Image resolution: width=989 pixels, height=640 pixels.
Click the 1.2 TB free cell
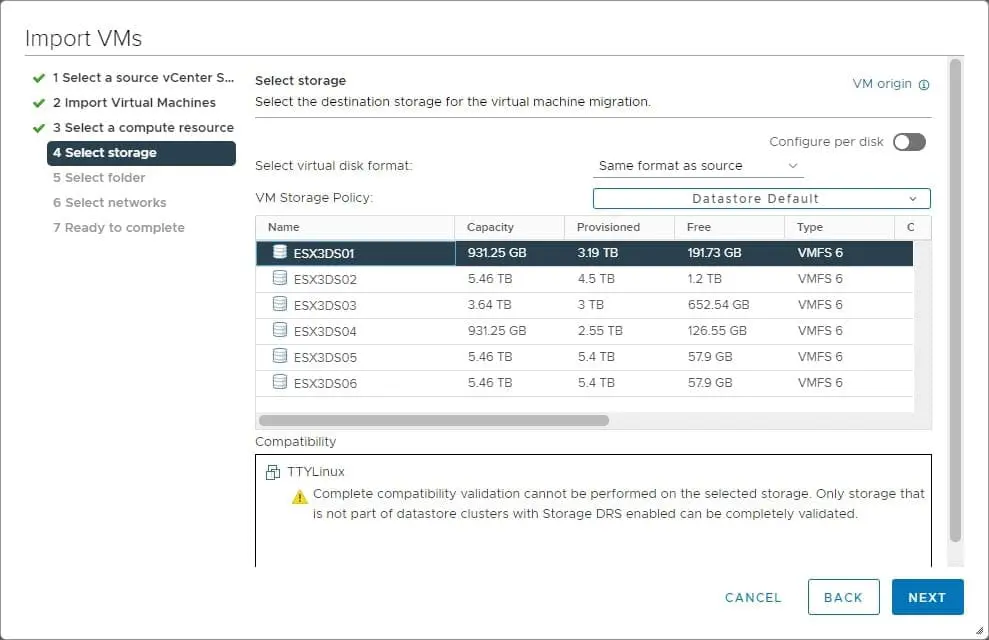705,279
